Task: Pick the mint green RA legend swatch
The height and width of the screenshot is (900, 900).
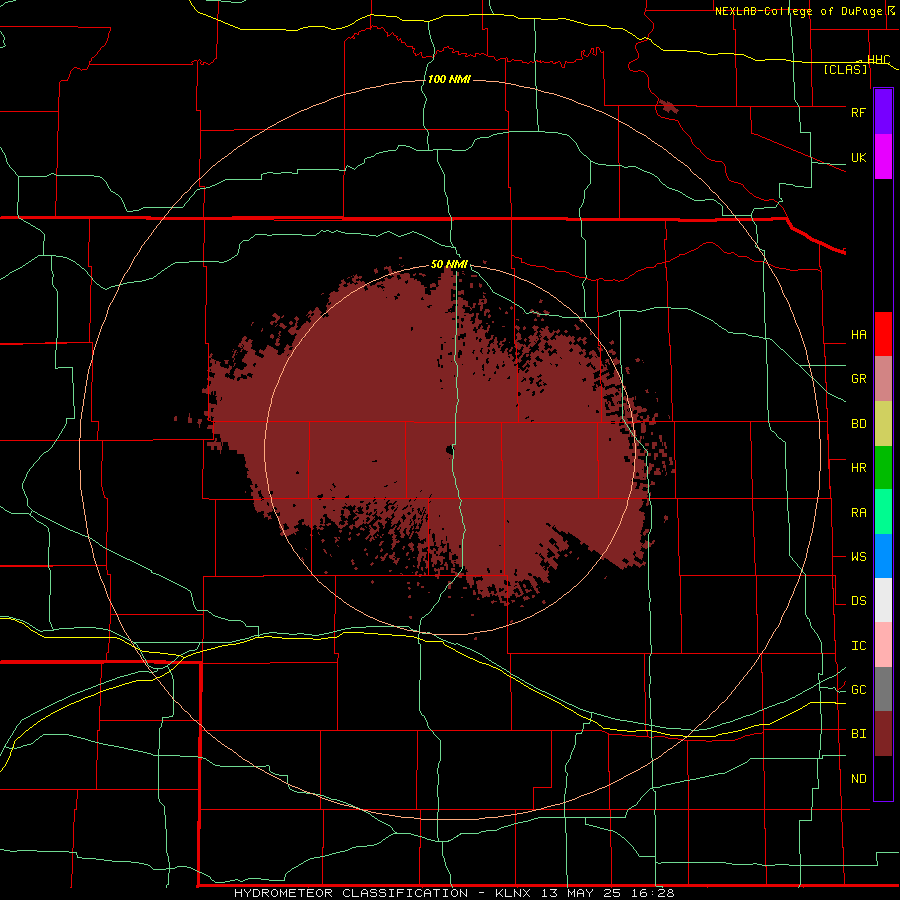Action: click(883, 512)
